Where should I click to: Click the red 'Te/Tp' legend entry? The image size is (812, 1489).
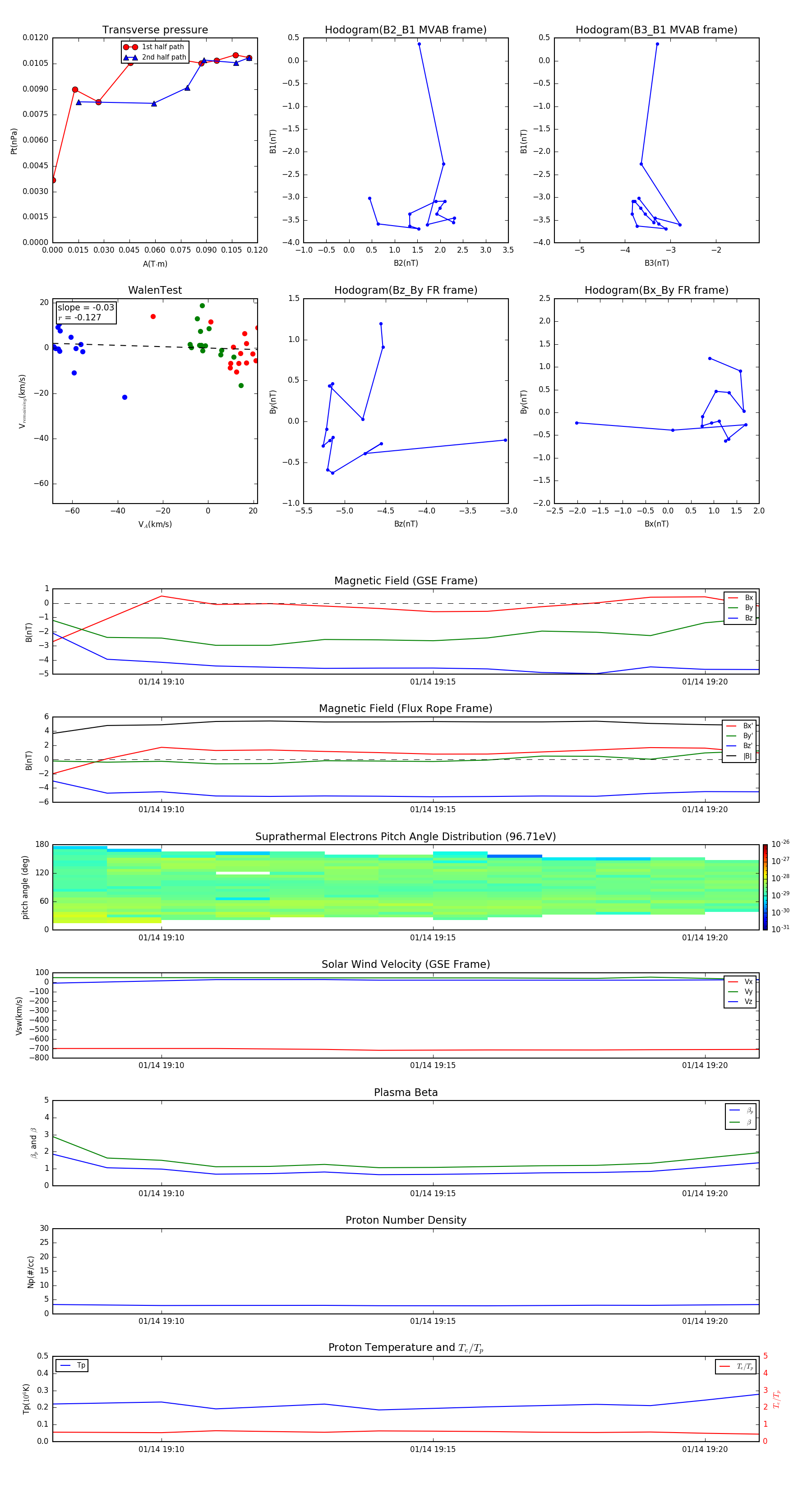tap(736, 1366)
